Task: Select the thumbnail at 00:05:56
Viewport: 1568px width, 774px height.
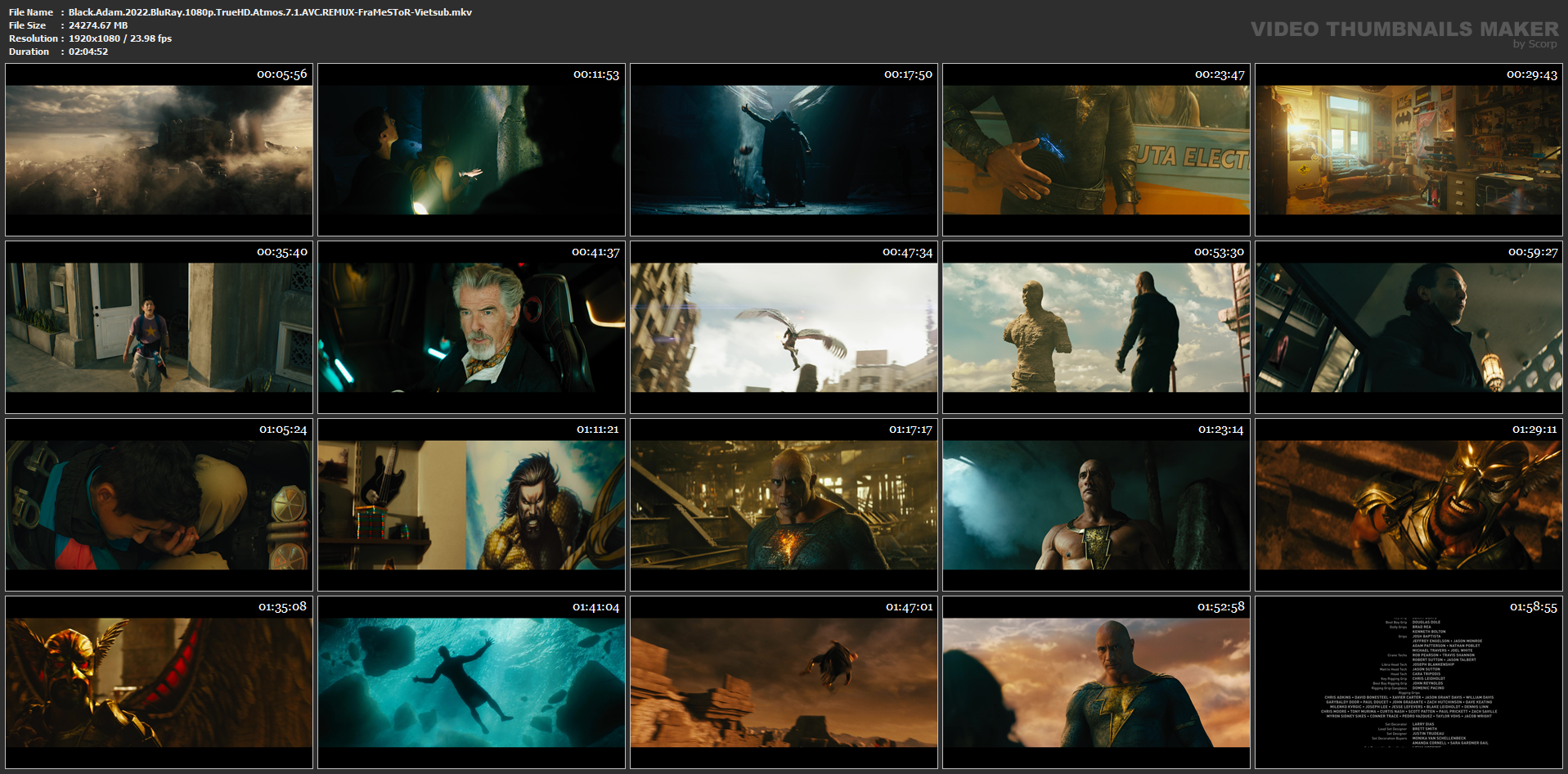Action: point(159,150)
